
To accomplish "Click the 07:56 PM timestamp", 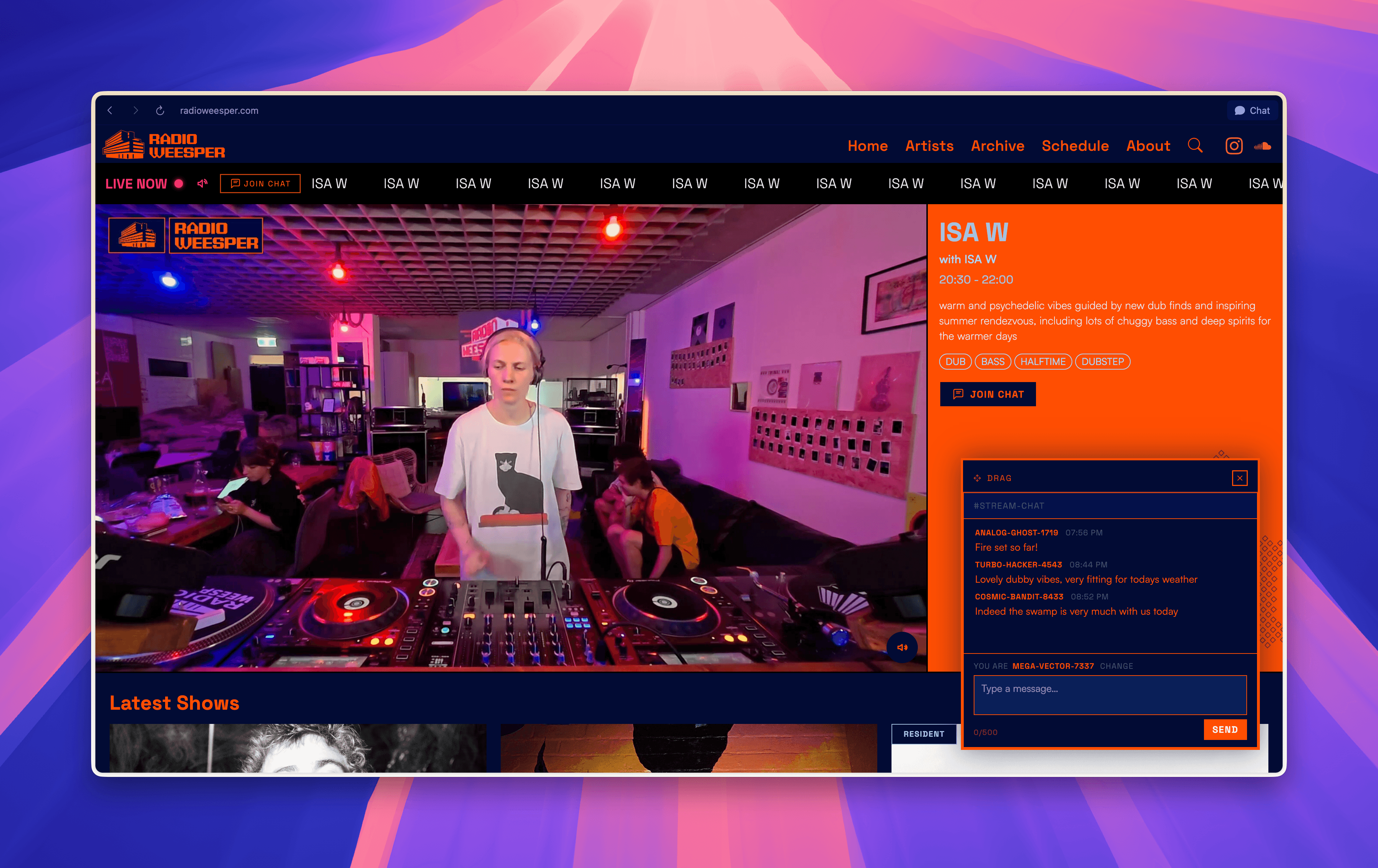I will [1084, 533].
